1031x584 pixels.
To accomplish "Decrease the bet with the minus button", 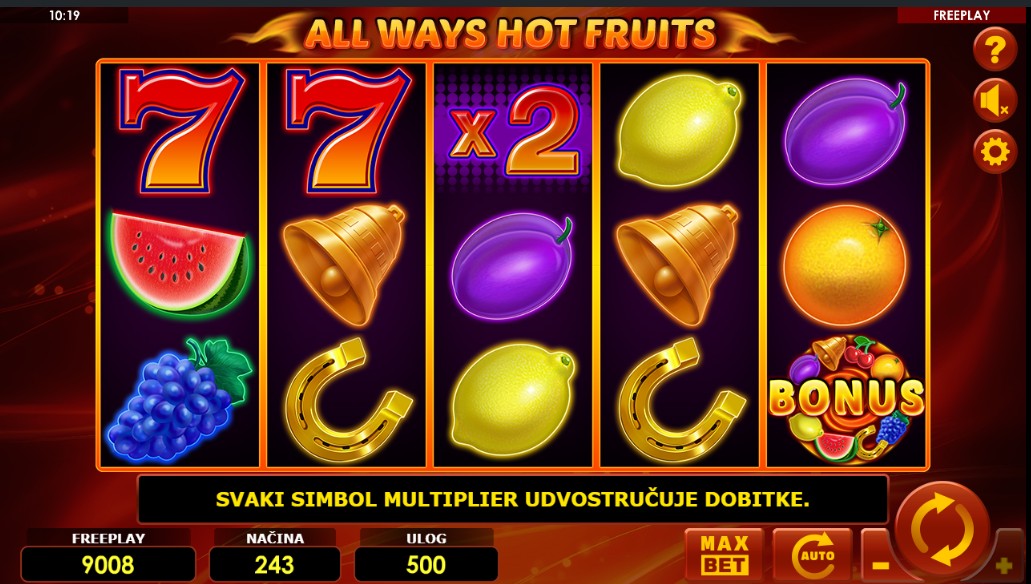I will pos(879,564).
